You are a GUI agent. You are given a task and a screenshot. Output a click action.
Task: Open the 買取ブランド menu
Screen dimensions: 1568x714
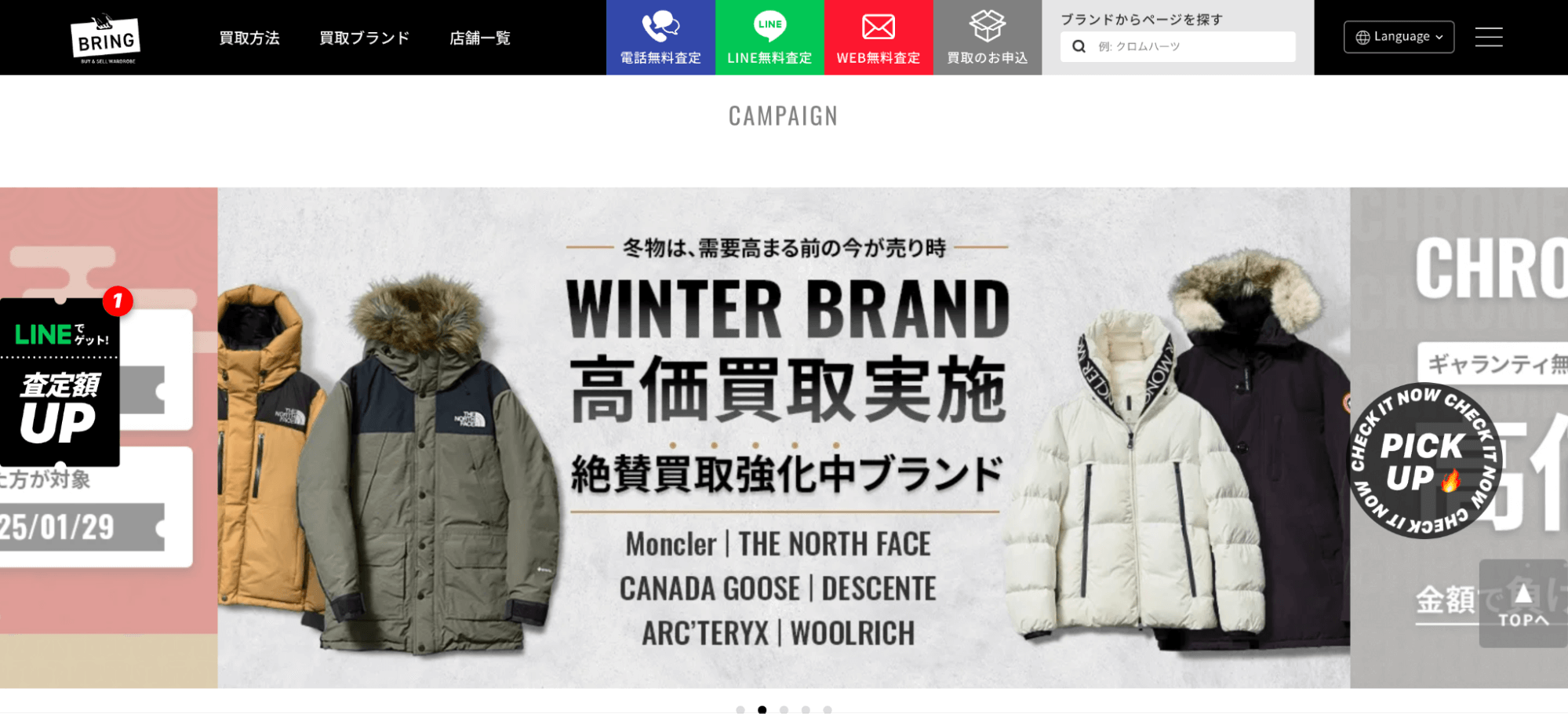(x=365, y=38)
